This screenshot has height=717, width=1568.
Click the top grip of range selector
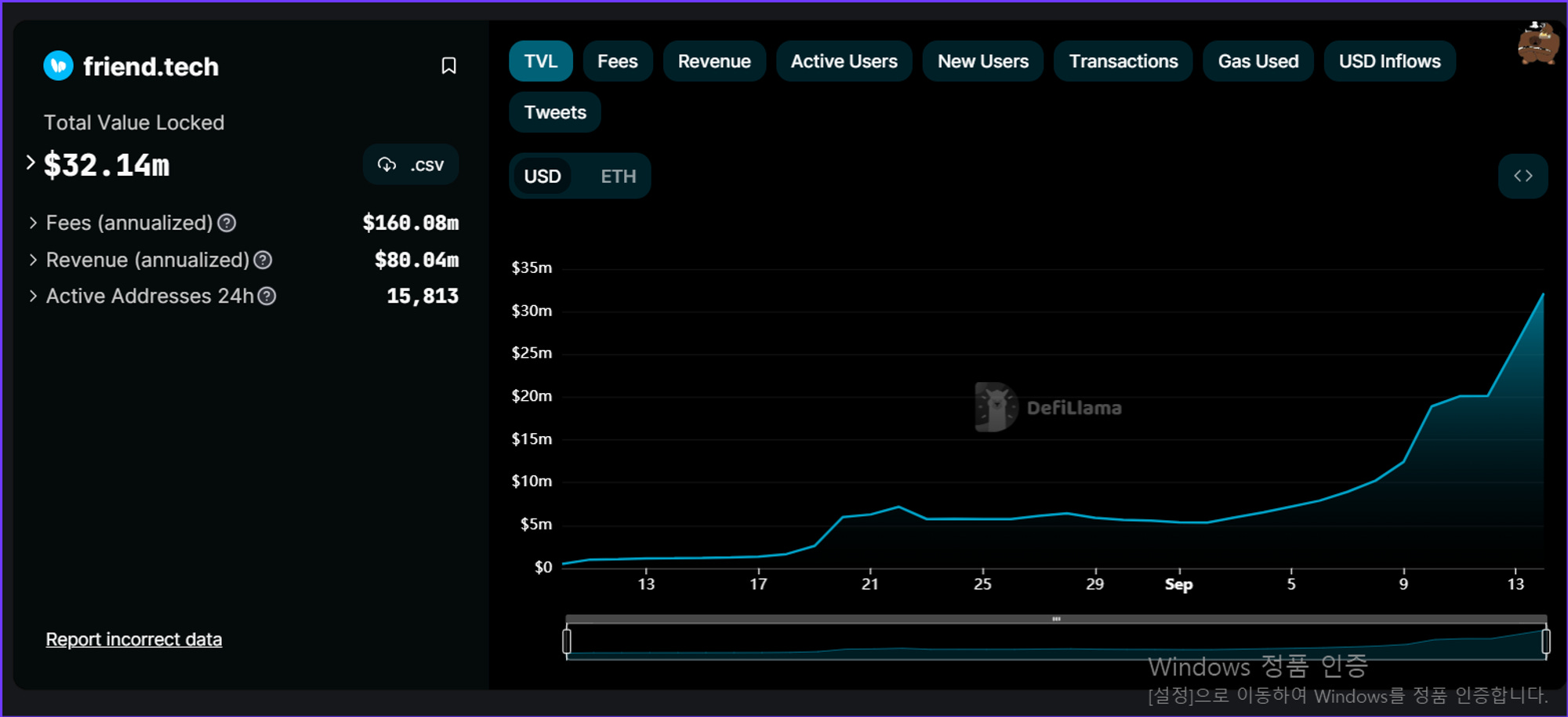tap(1056, 619)
